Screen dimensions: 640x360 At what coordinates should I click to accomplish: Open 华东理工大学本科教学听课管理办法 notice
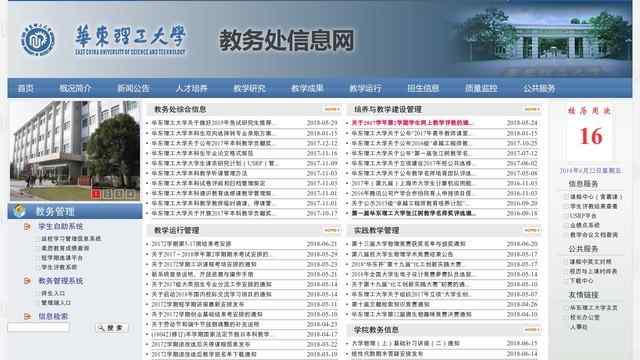(x=200, y=173)
